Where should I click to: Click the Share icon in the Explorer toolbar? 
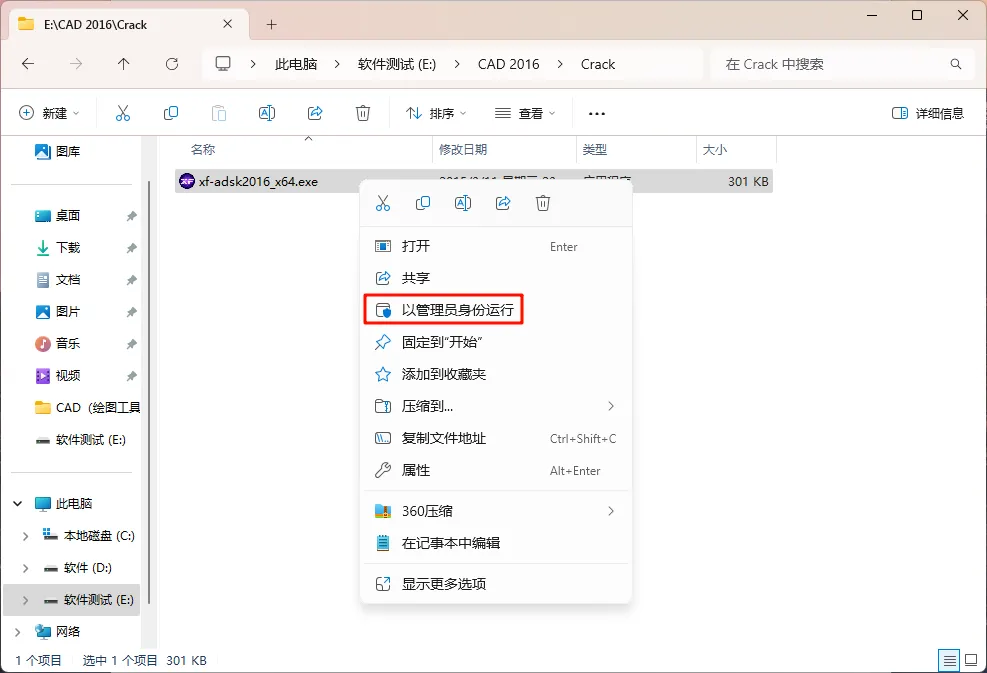click(x=315, y=113)
